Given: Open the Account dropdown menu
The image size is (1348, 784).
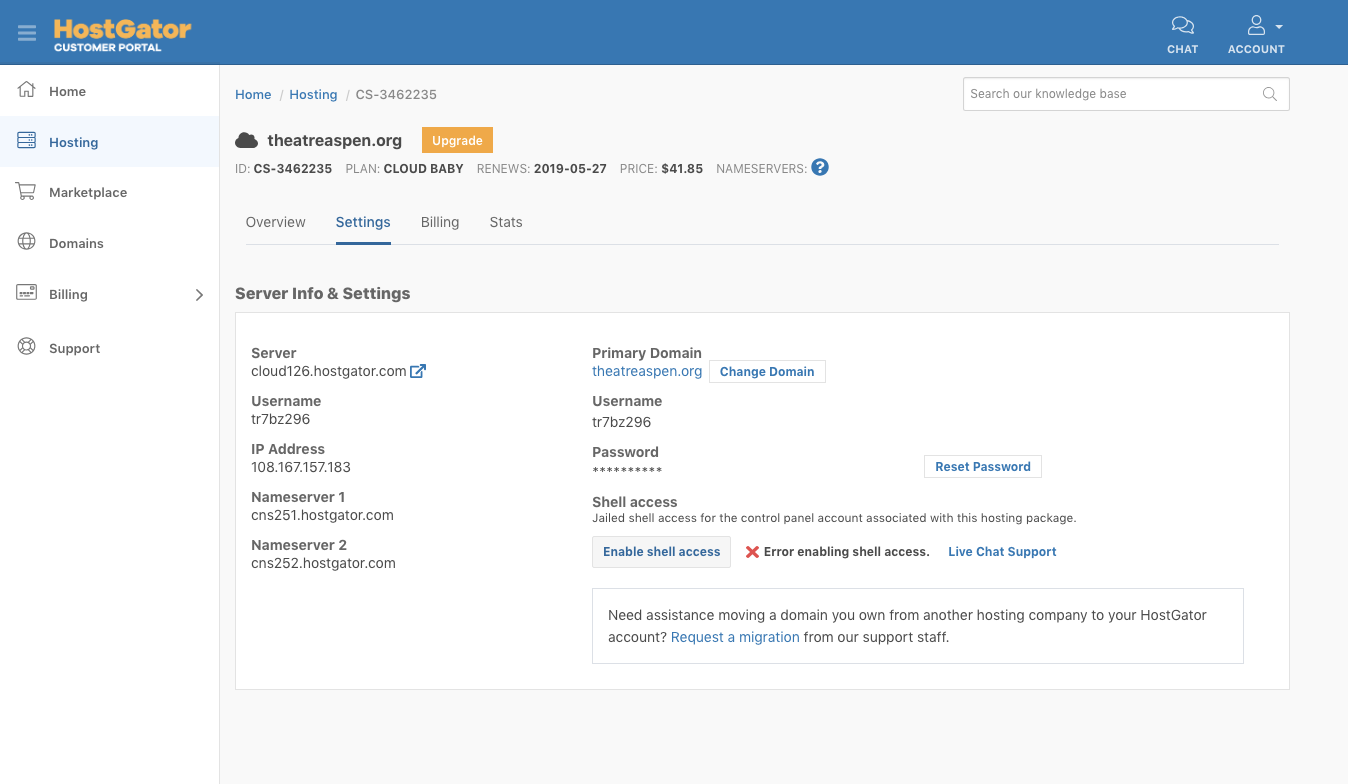Looking at the screenshot, I should [x=1256, y=35].
